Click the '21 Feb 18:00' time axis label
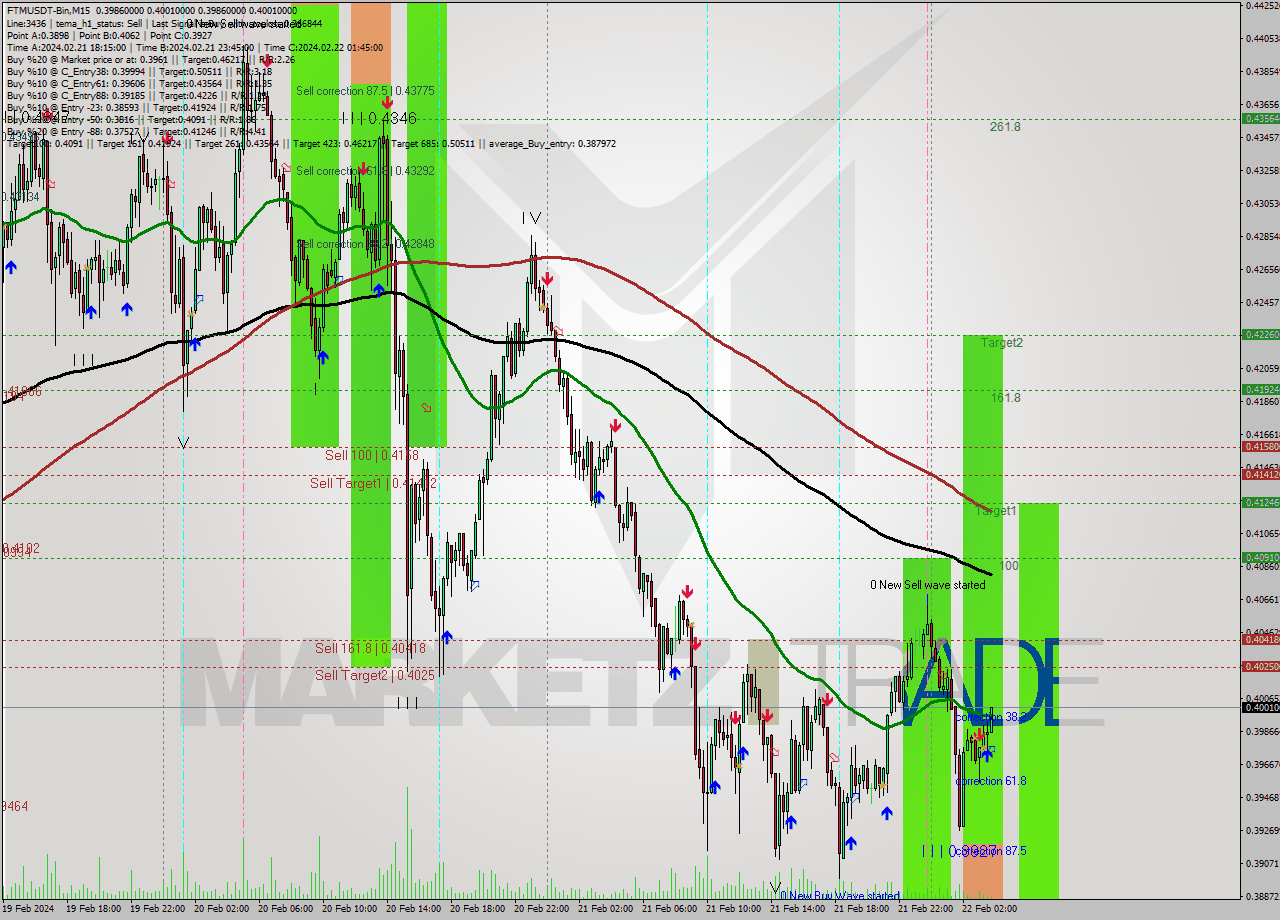This screenshot has width=1280, height=920. tap(861, 909)
